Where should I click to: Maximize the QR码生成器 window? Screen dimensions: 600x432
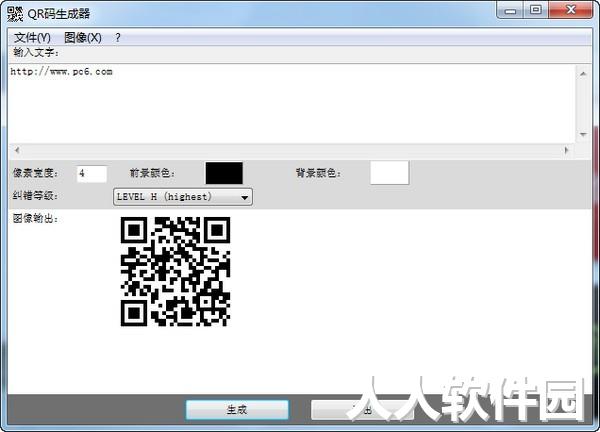click(536, 10)
